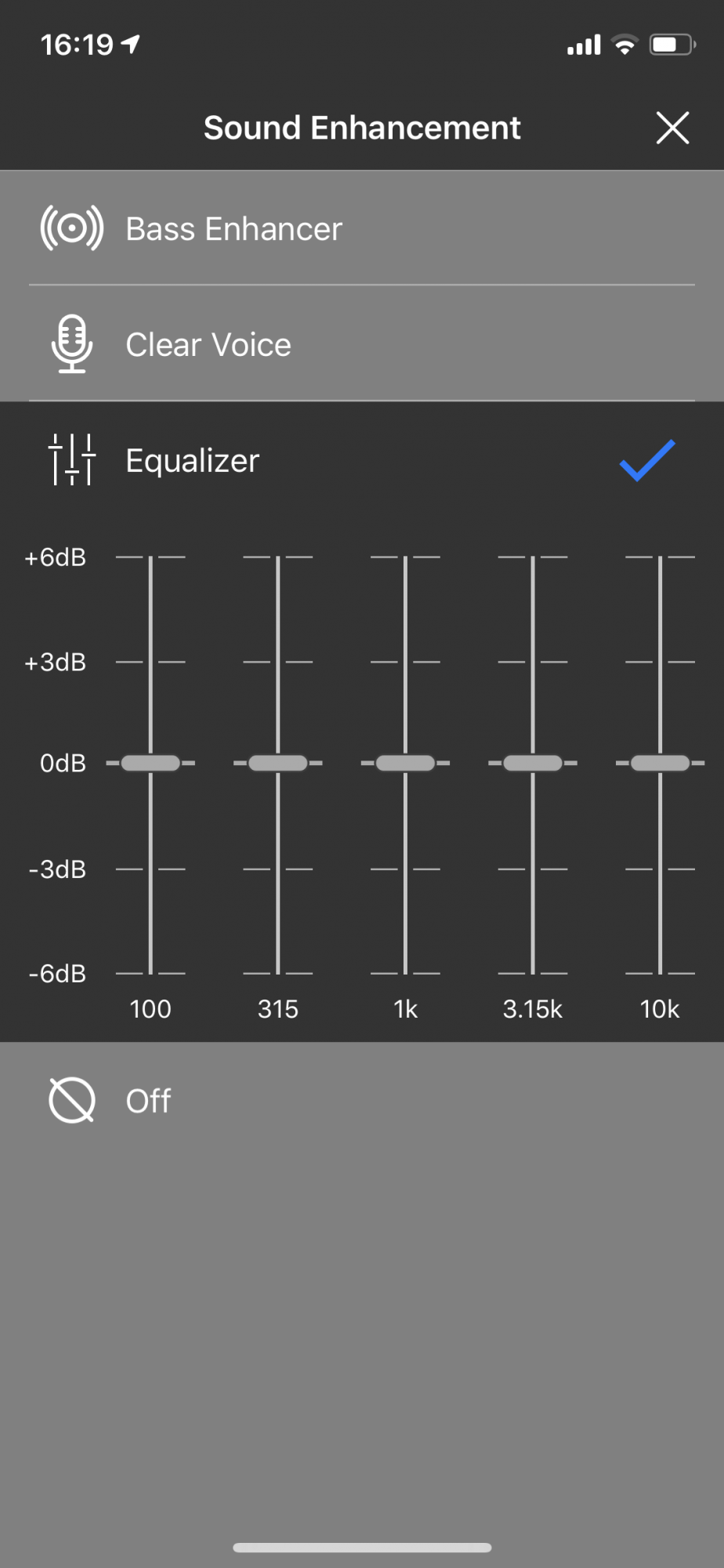Tap the Bass Enhancer speaker icon
This screenshot has width=724, height=1568.
coord(72,228)
